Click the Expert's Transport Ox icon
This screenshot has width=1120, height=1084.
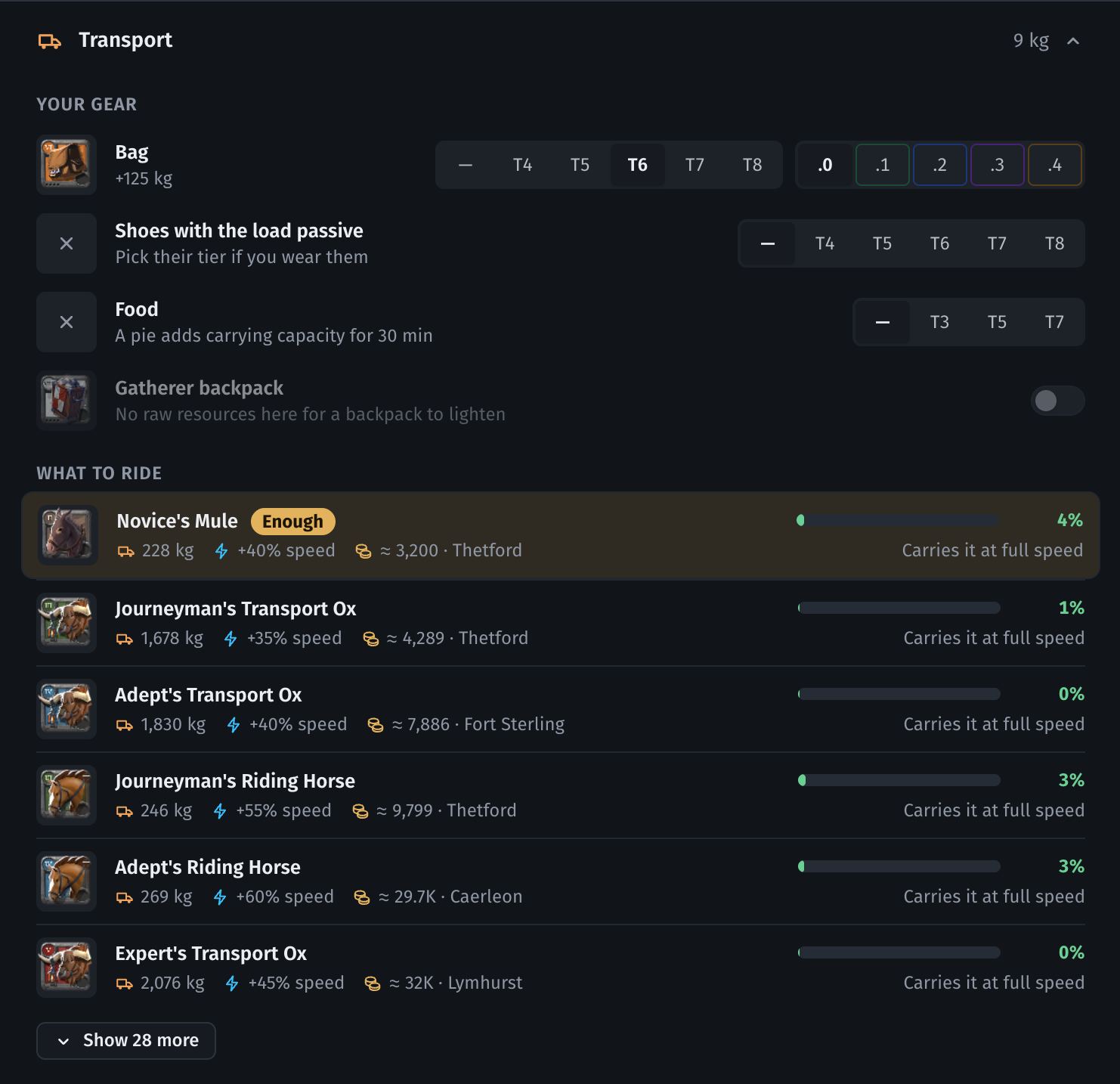[67, 968]
